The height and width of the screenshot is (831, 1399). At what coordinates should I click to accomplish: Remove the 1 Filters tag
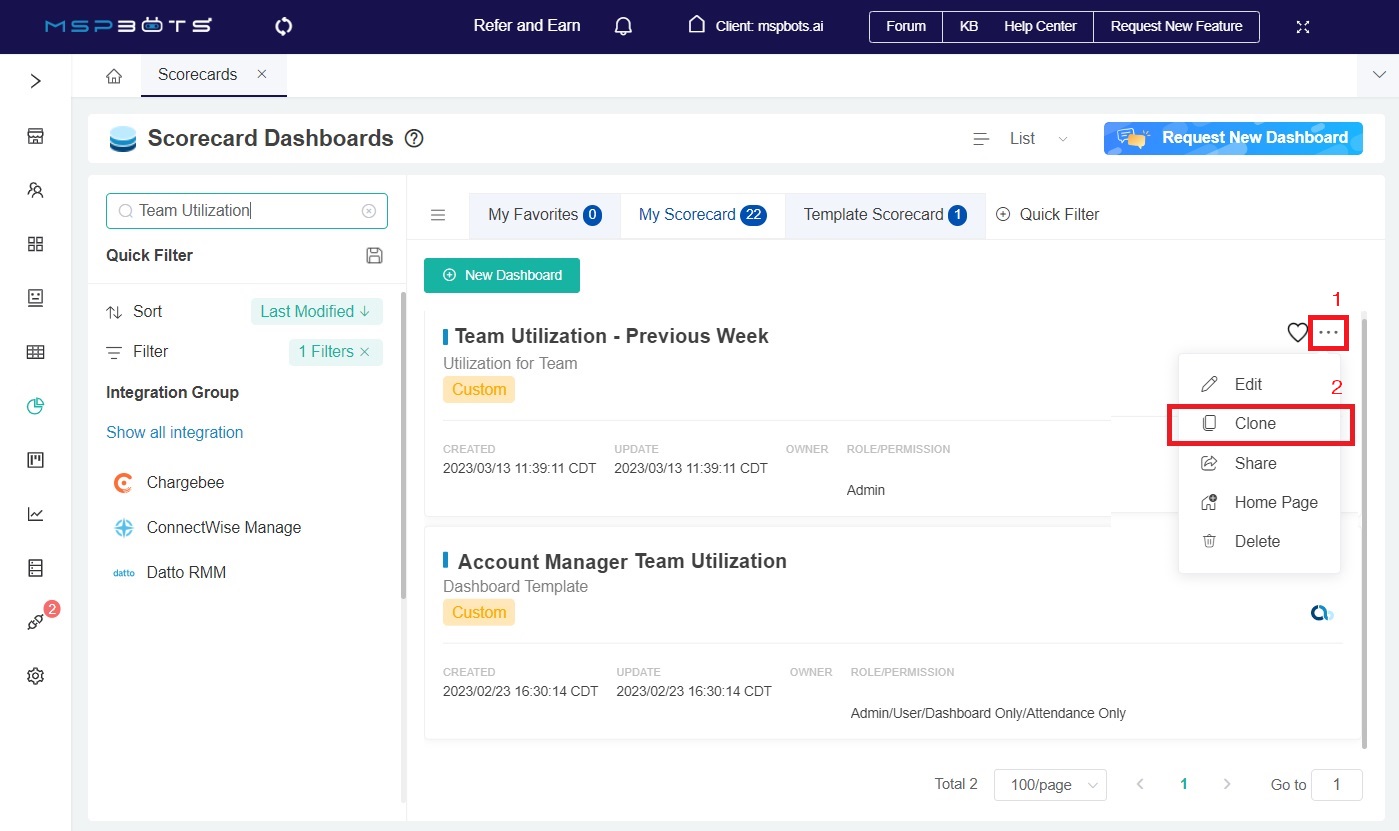point(365,352)
